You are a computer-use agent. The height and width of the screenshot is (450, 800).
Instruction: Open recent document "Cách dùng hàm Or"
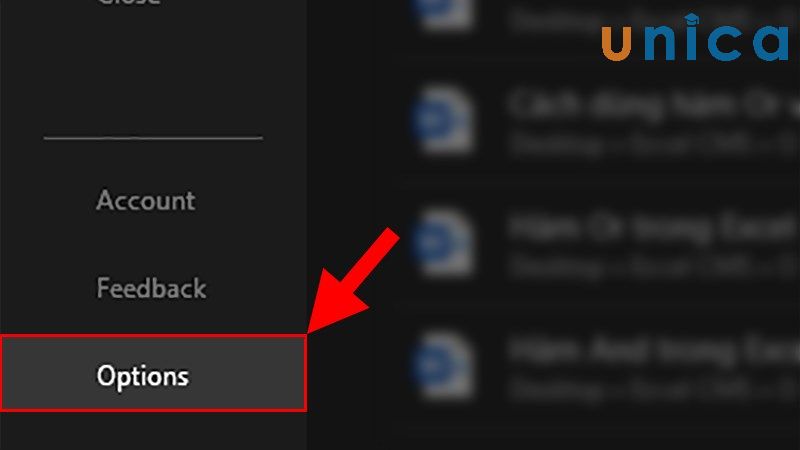coord(653,106)
